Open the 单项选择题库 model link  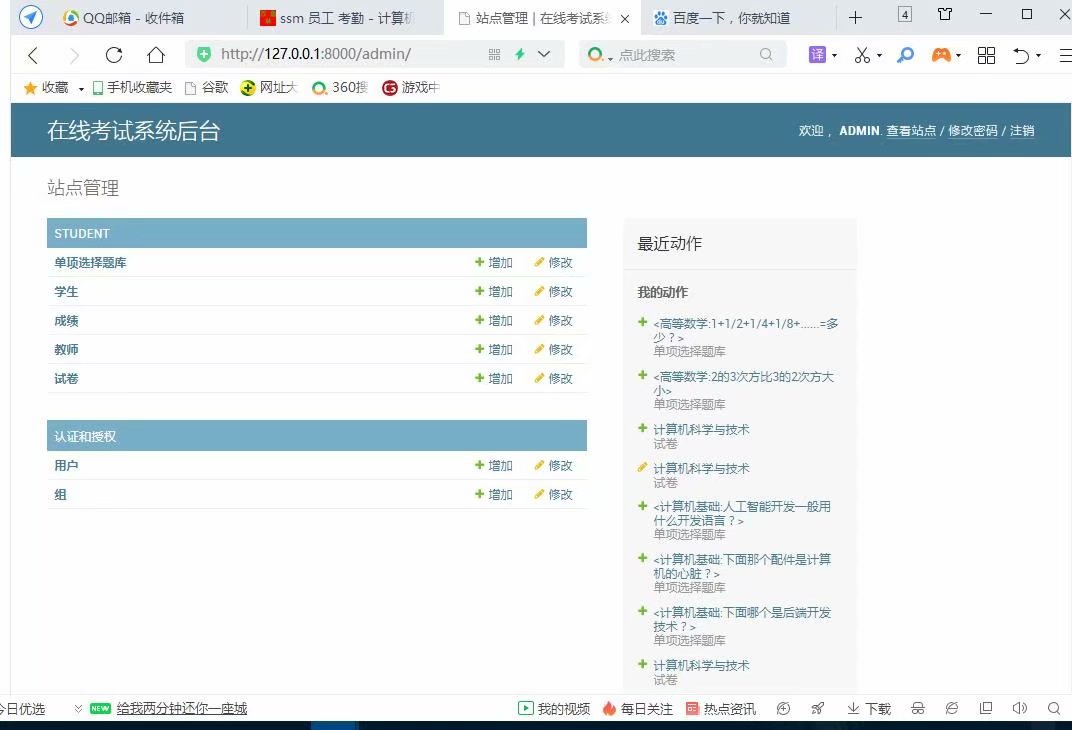[x=90, y=262]
